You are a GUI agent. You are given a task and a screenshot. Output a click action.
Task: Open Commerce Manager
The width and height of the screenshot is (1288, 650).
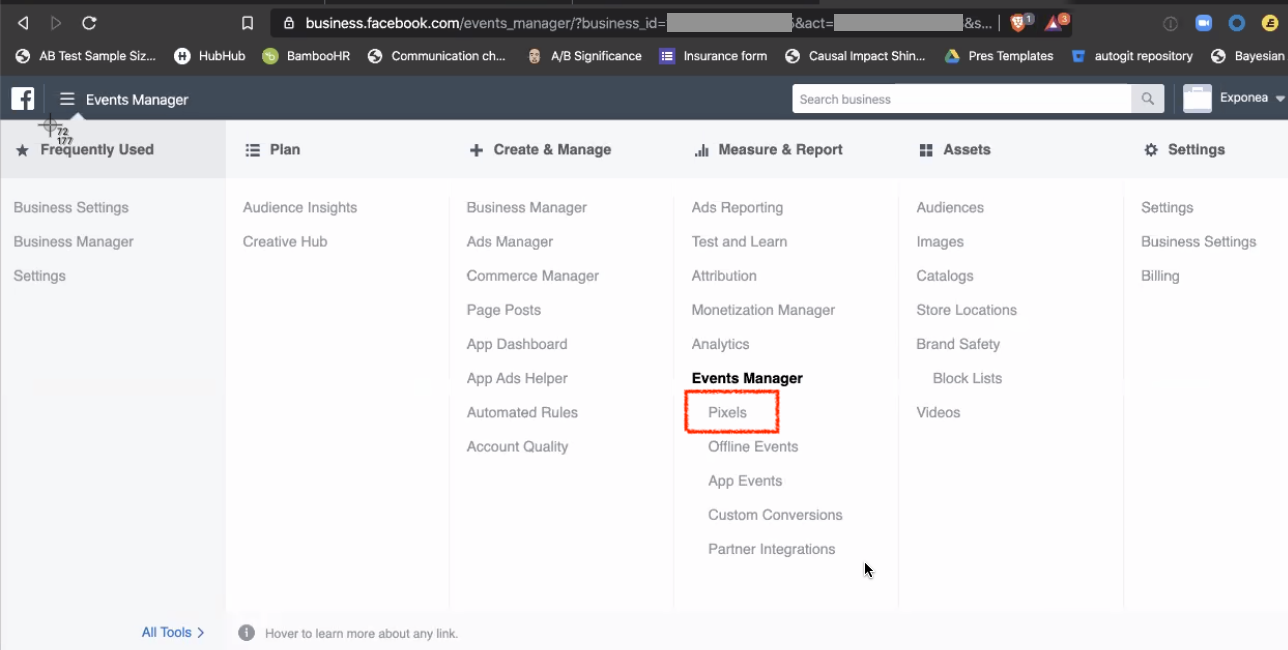pos(533,276)
